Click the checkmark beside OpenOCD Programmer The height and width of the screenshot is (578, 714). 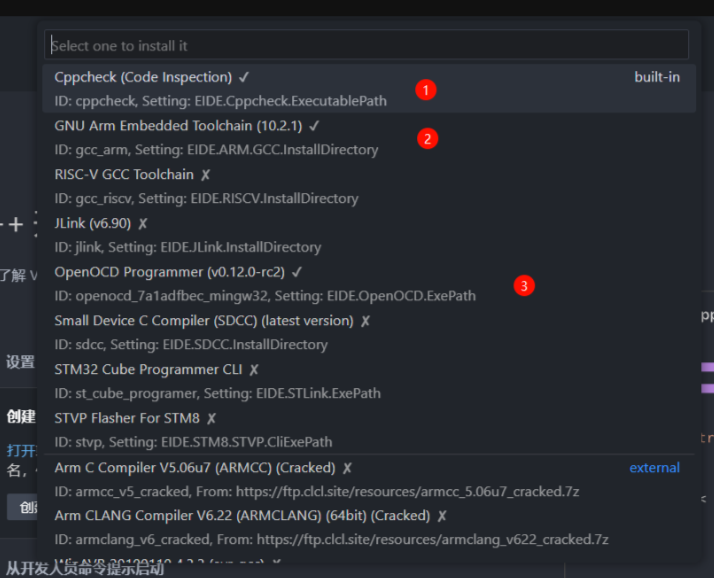pyautogui.click(x=297, y=272)
